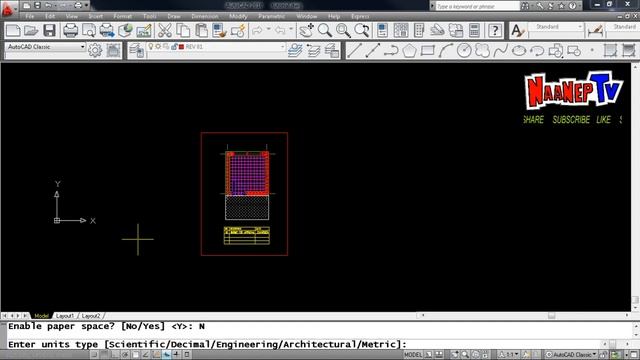Switch to the Layout1 tab
This screenshot has width=640, height=360.
coord(65,316)
